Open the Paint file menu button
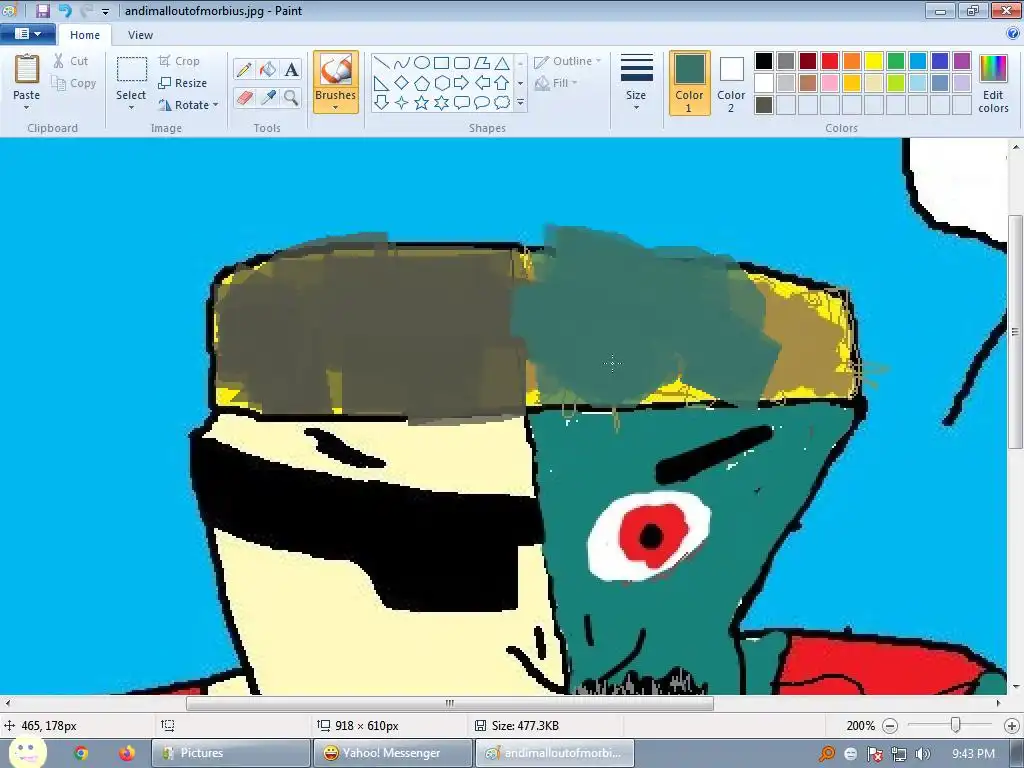 click(28, 33)
